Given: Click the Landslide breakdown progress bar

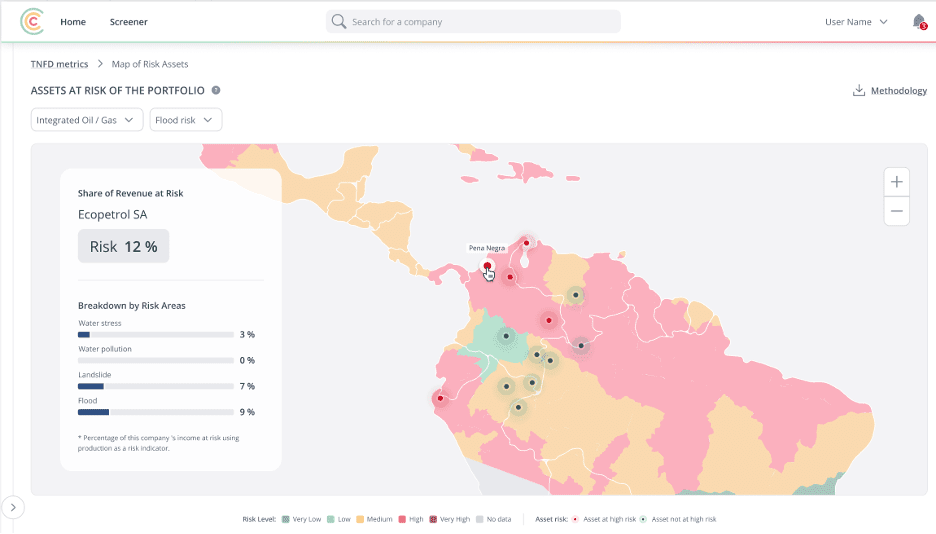Looking at the screenshot, I should pos(155,386).
